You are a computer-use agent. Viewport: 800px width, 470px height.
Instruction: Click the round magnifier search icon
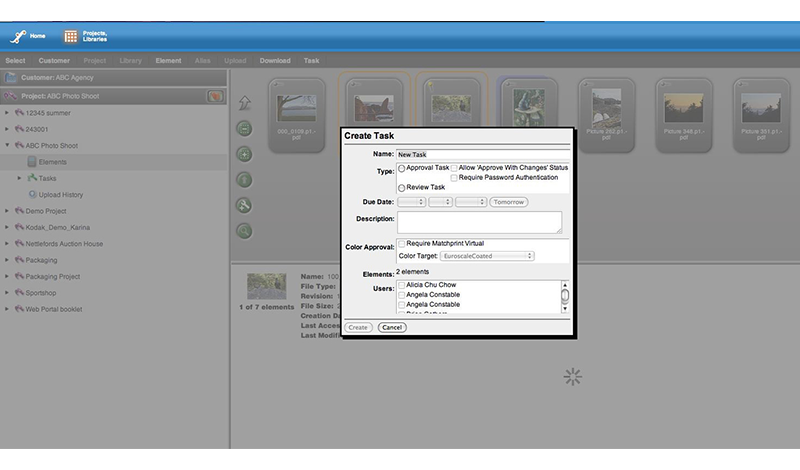tap(244, 231)
